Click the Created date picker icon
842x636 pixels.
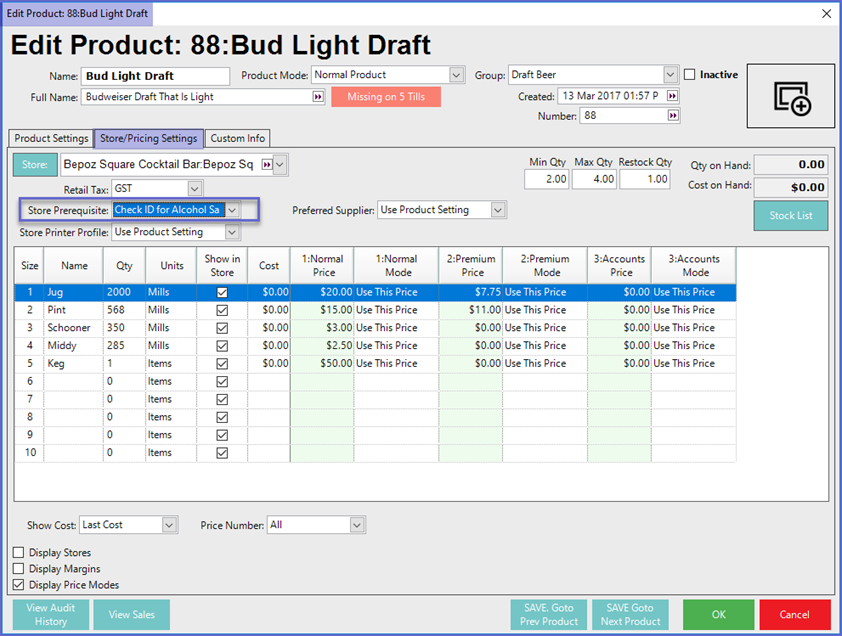(672, 96)
